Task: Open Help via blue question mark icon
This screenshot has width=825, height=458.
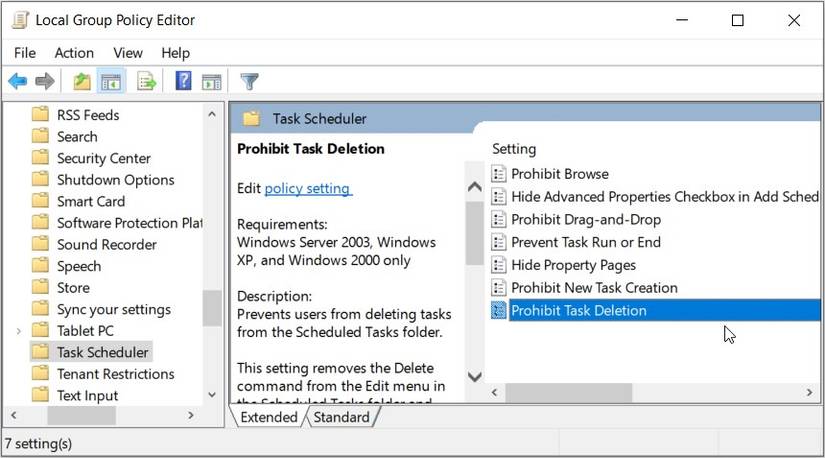Action: pyautogui.click(x=183, y=81)
